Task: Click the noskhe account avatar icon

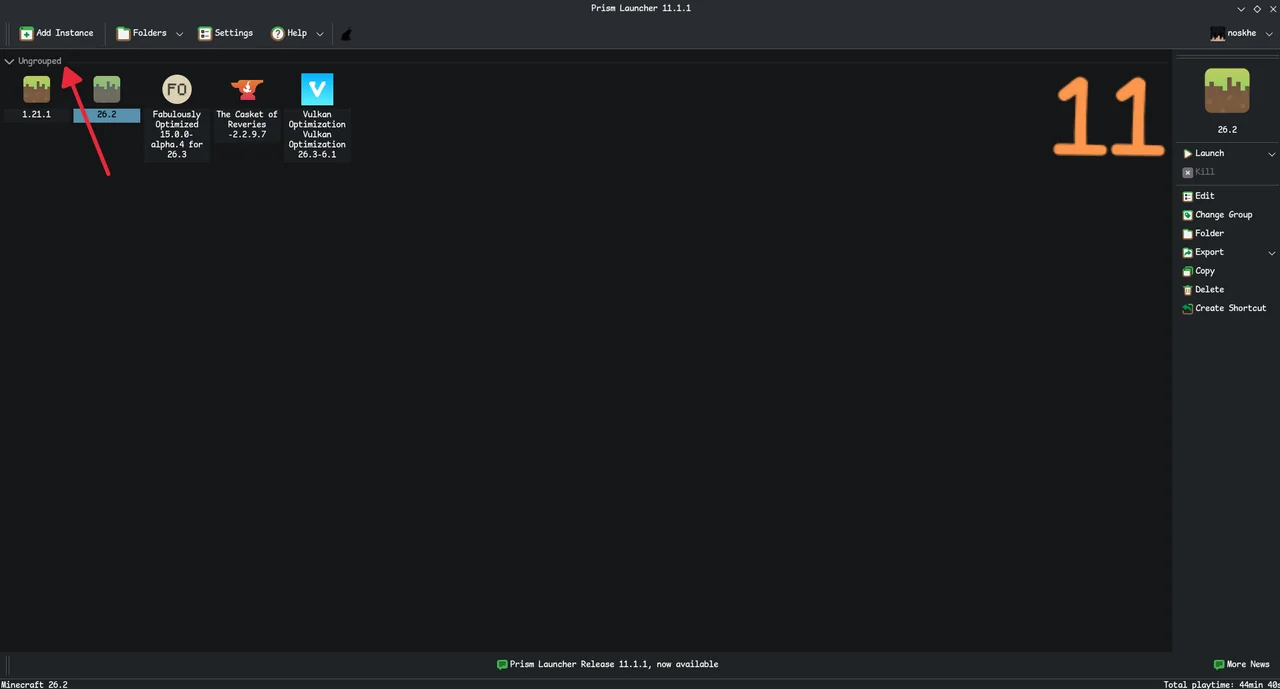Action: coord(1217,33)
